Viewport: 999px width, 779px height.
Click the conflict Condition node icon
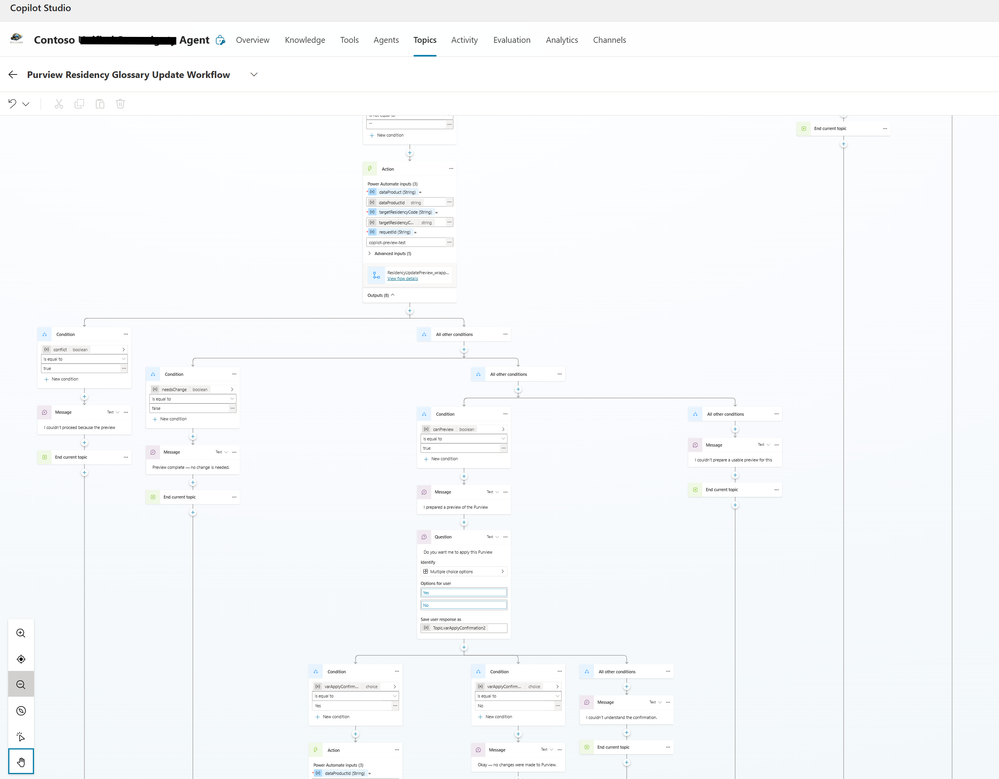(x=45, y=334)
